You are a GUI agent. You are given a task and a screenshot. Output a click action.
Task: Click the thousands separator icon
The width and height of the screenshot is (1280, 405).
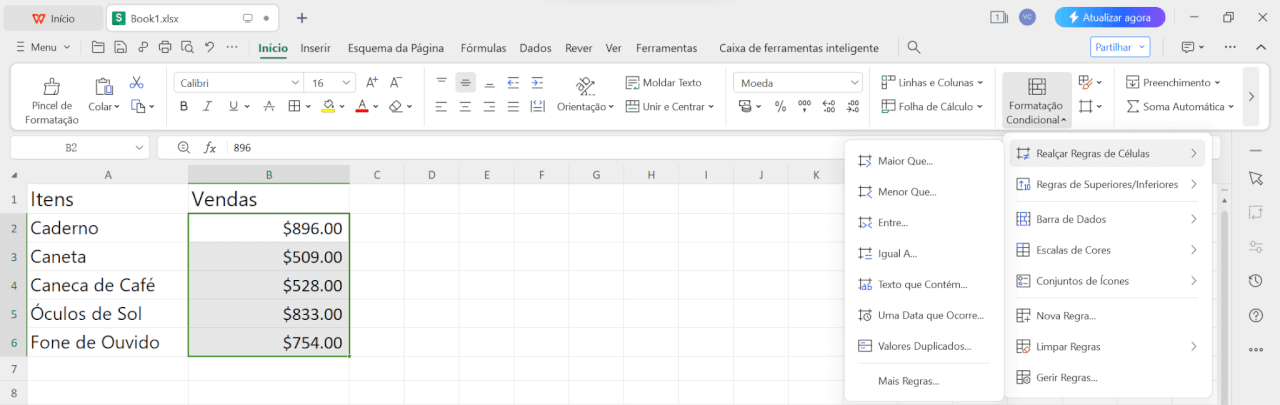click(804, 106)
